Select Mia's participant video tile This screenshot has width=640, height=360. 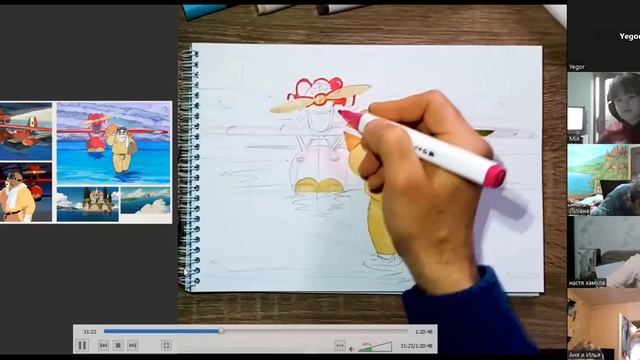click(604, 108)
